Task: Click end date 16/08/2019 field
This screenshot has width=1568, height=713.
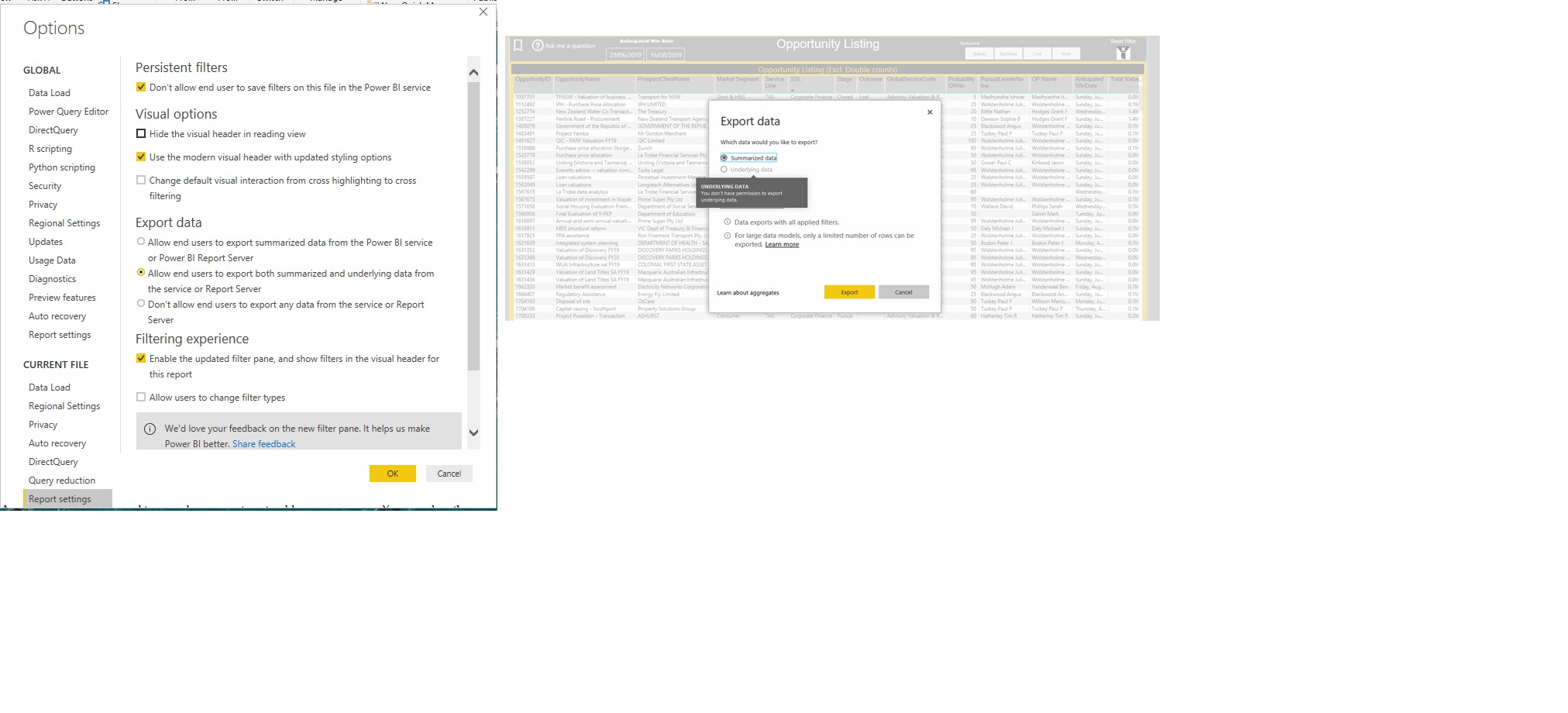Action: (x=666, y=55)
